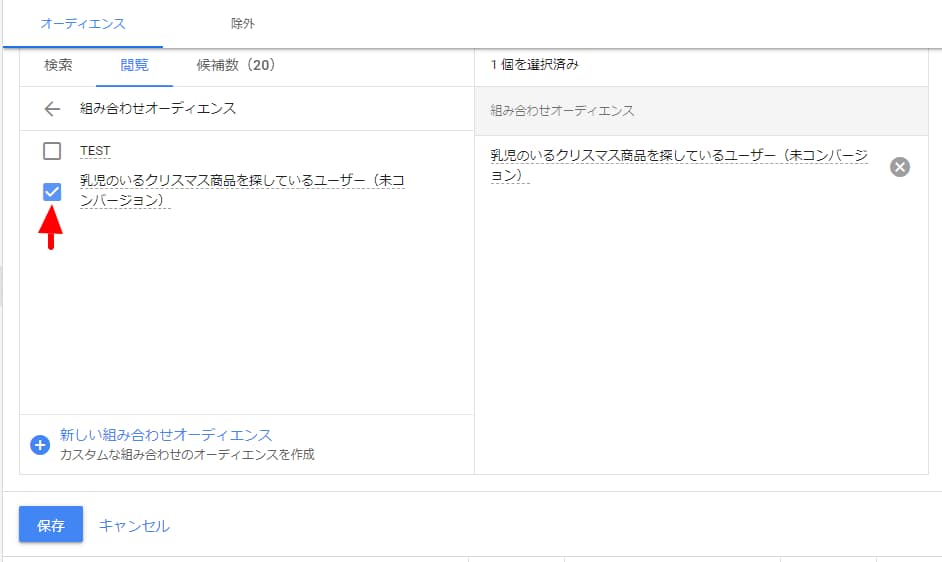Switch to the オーディエンス tab

83,23
